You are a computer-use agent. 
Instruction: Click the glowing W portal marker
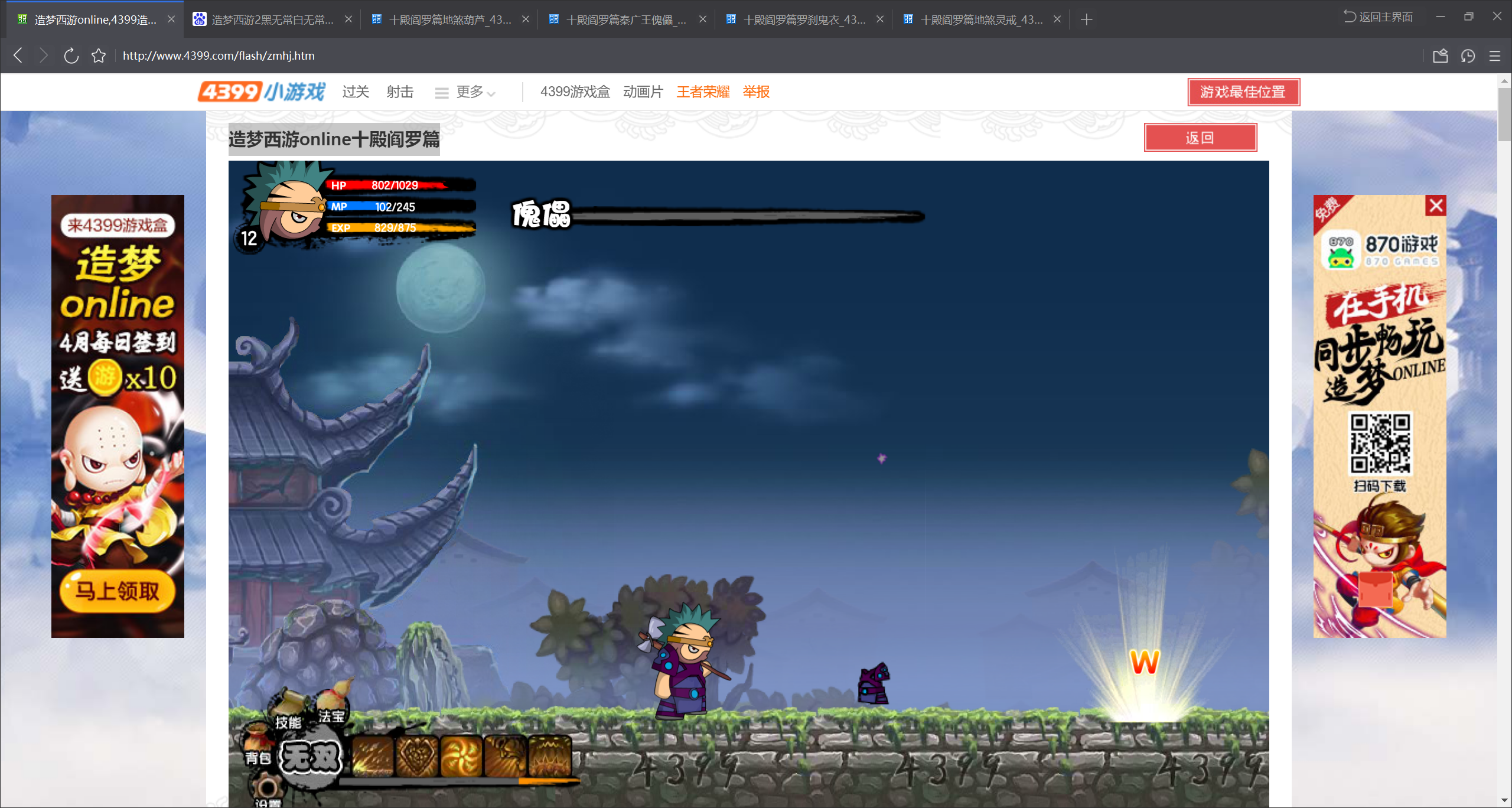pyautogui.click(x=1145, y=662)
